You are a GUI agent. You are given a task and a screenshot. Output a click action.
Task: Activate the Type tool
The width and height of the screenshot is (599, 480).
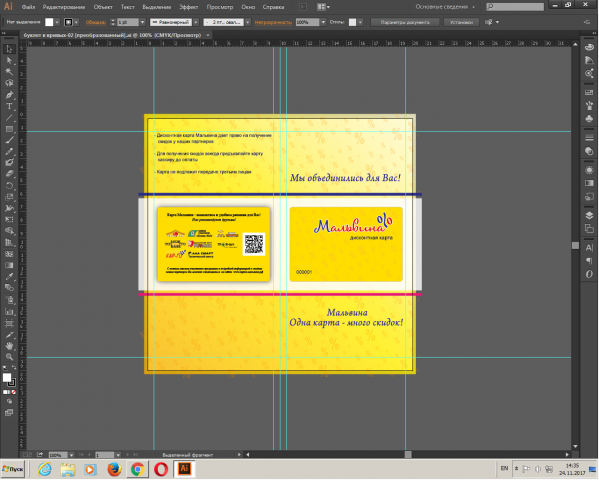click(x=9, y=106)
